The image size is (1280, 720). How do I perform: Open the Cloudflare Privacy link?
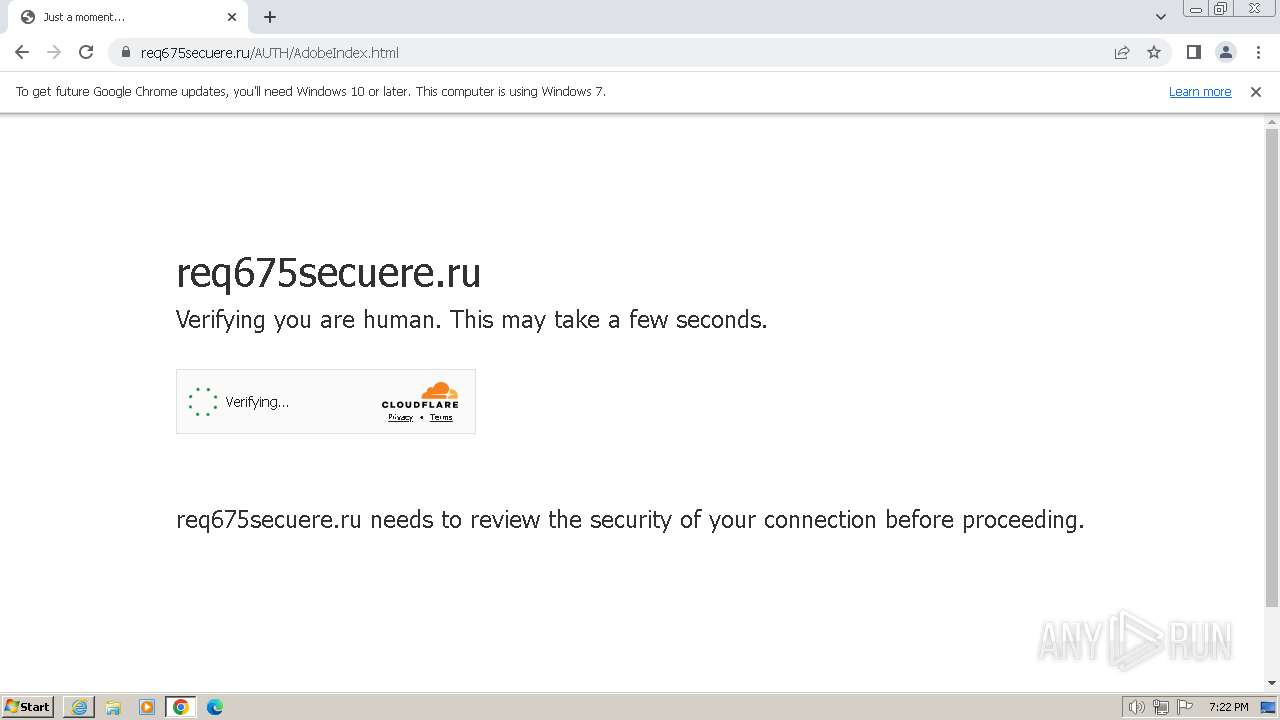(x=400, y=418)
